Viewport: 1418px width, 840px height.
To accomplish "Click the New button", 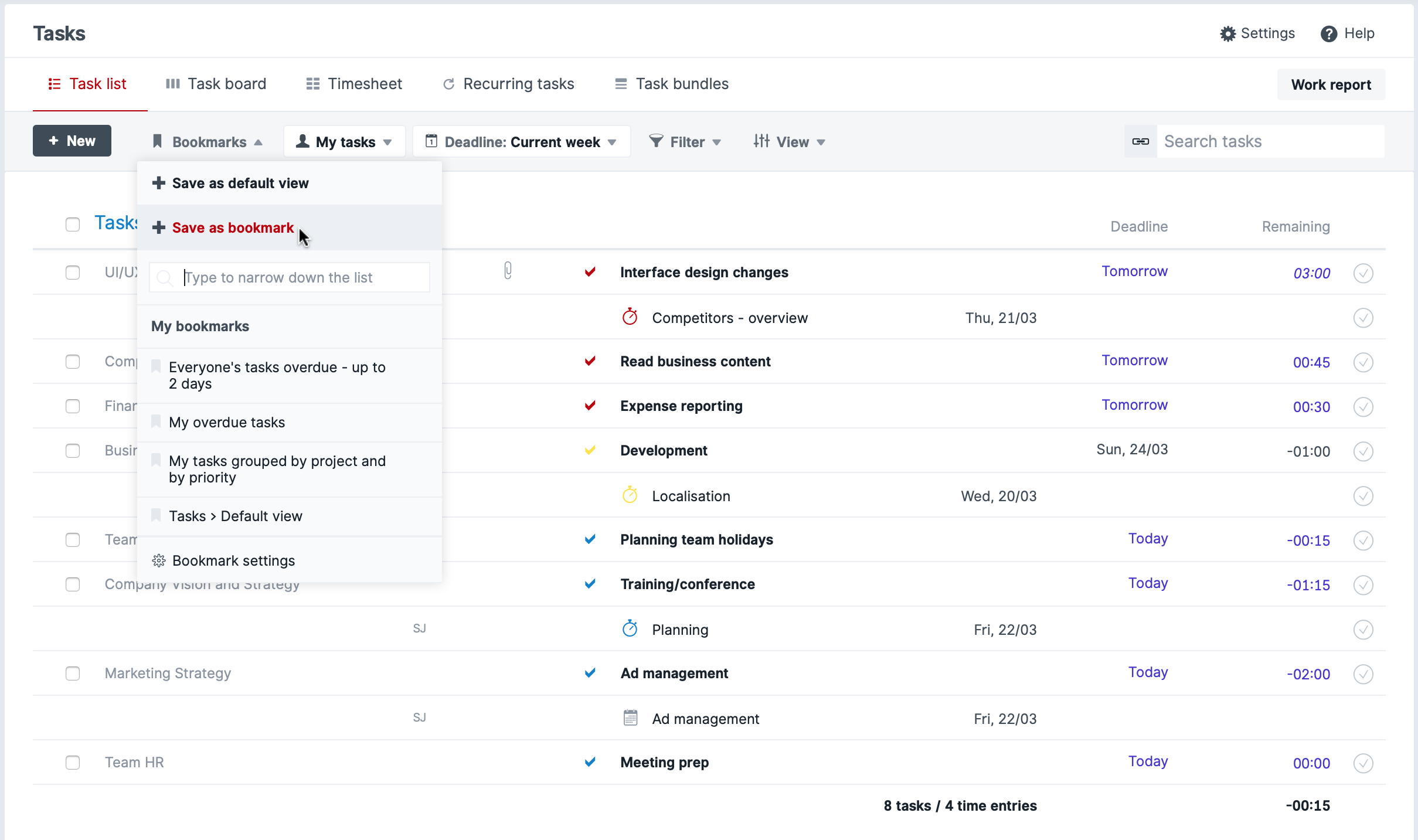I will (72, 141).
